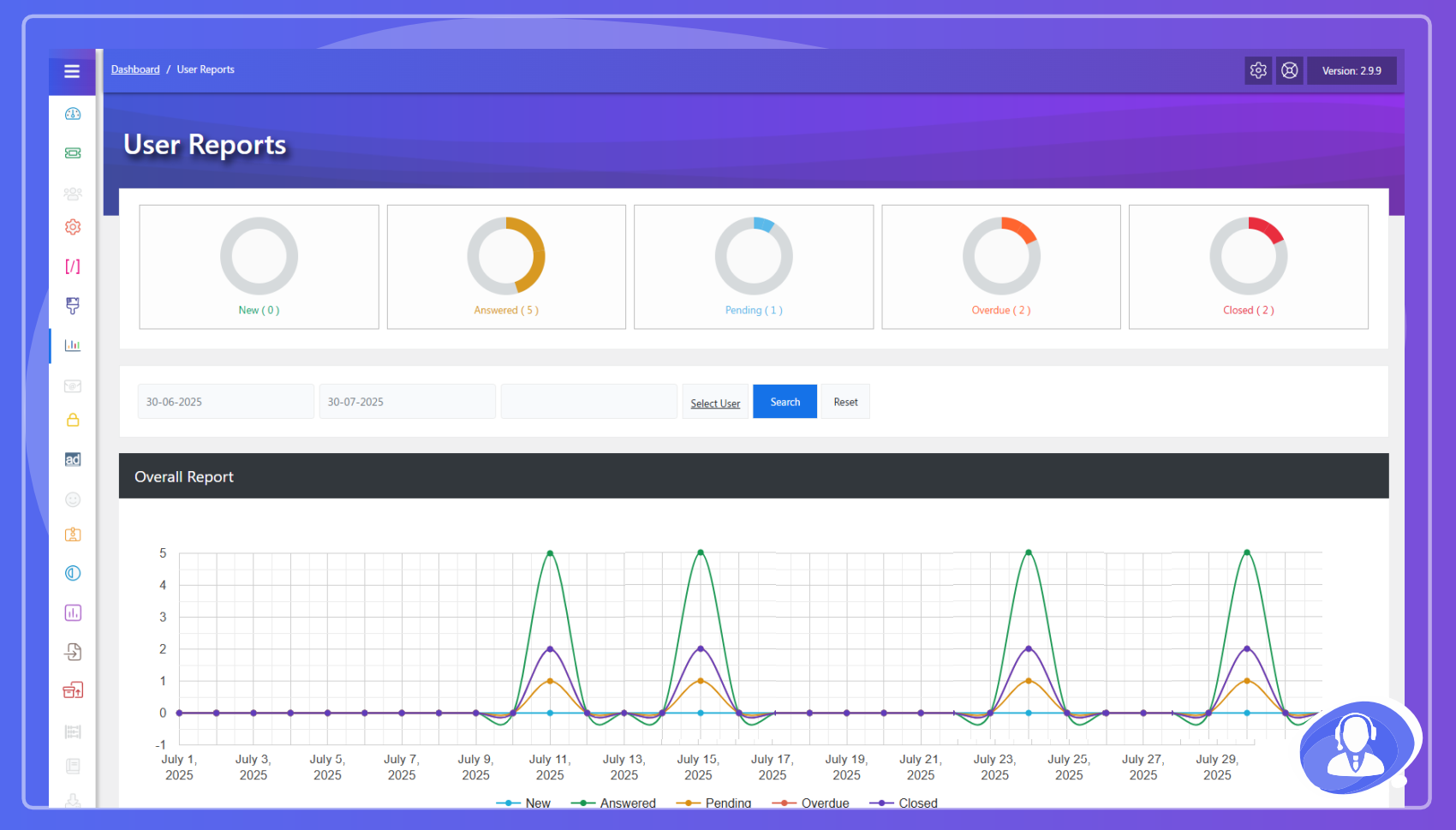1456x830 pixels.
Task: Open the tickets icon in the sidebar
Action: (73, 152)
